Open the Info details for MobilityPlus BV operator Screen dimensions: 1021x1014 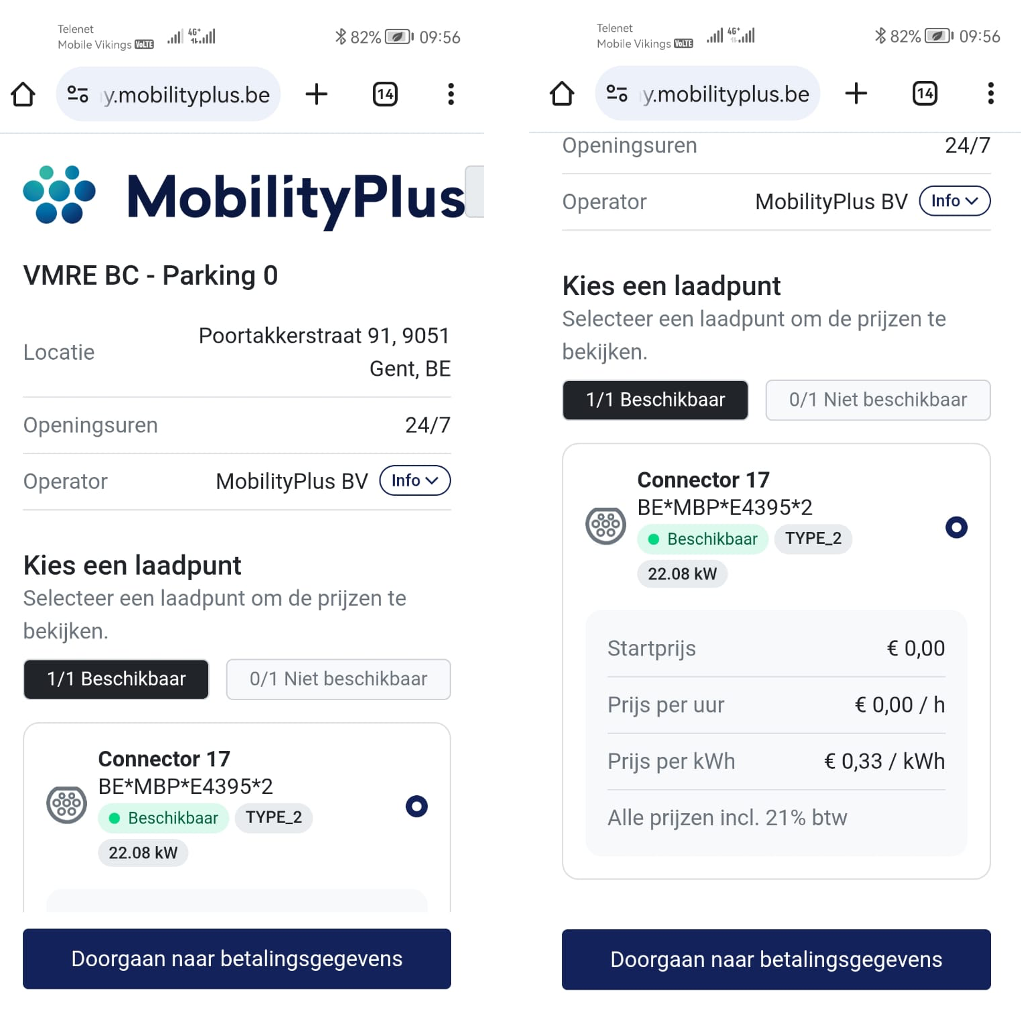pyautogui.click(x=414, y=480)
